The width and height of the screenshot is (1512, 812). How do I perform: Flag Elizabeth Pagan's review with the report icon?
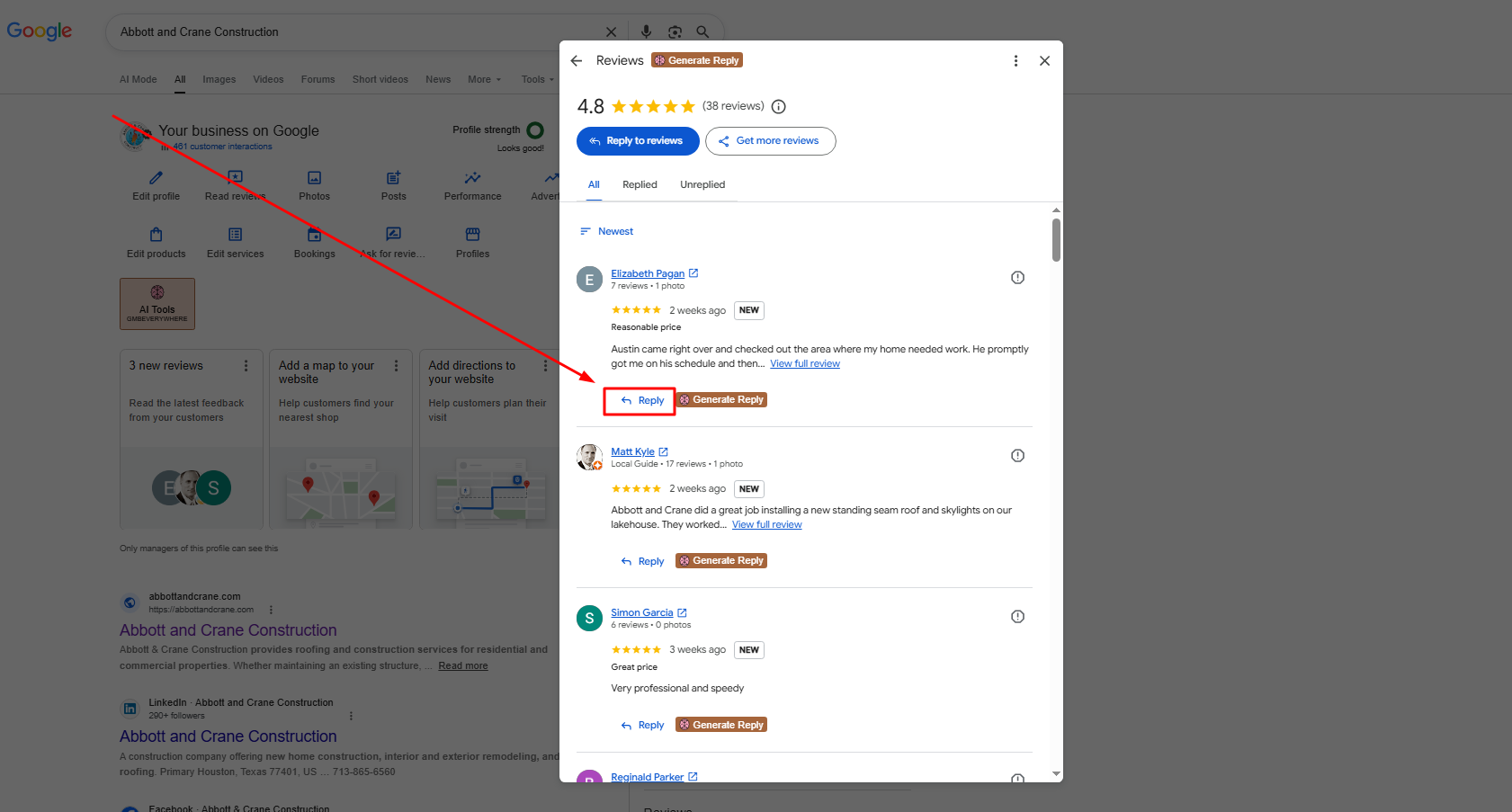tap(1017, 278)
